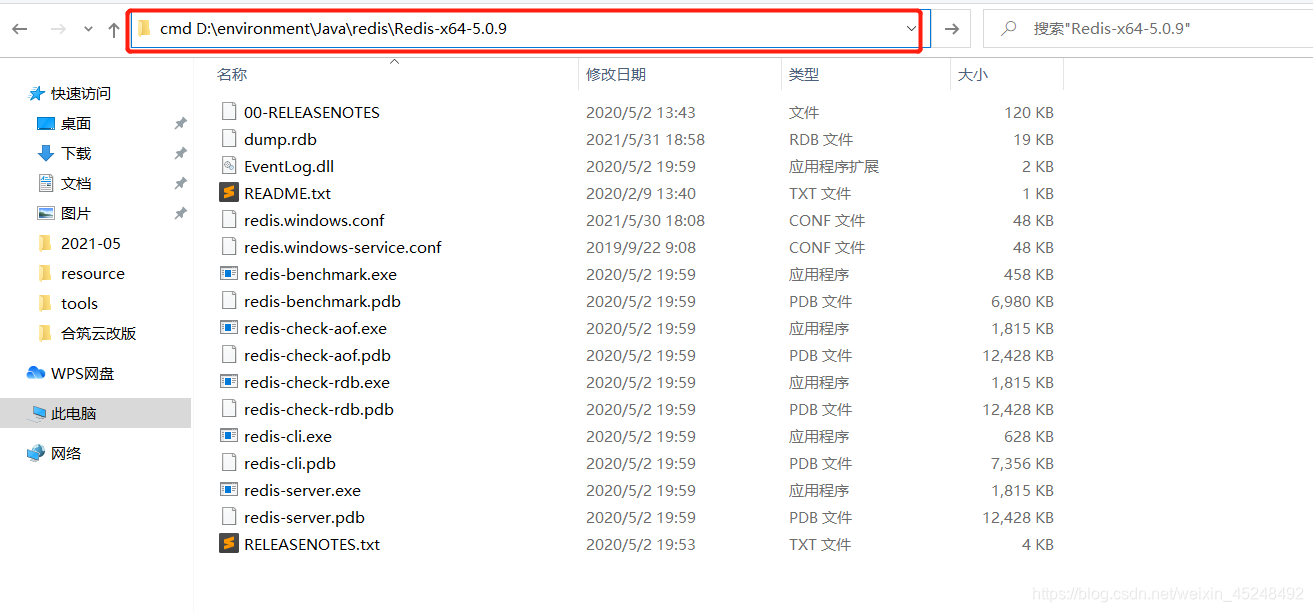Select the redis-server.exe file
This screenshot has width=1313, height=612.
(302, 490)
